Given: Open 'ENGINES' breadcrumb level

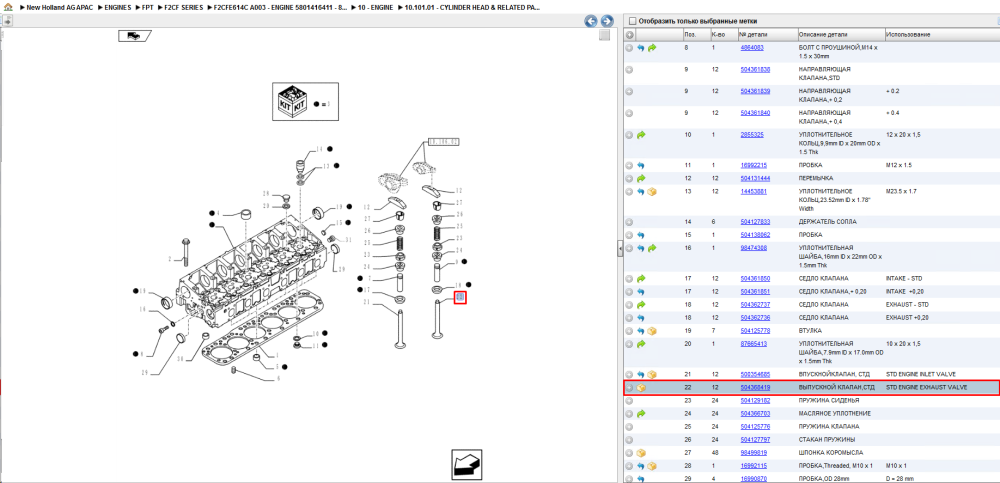Looking at the screenshot, I should 118,8.
